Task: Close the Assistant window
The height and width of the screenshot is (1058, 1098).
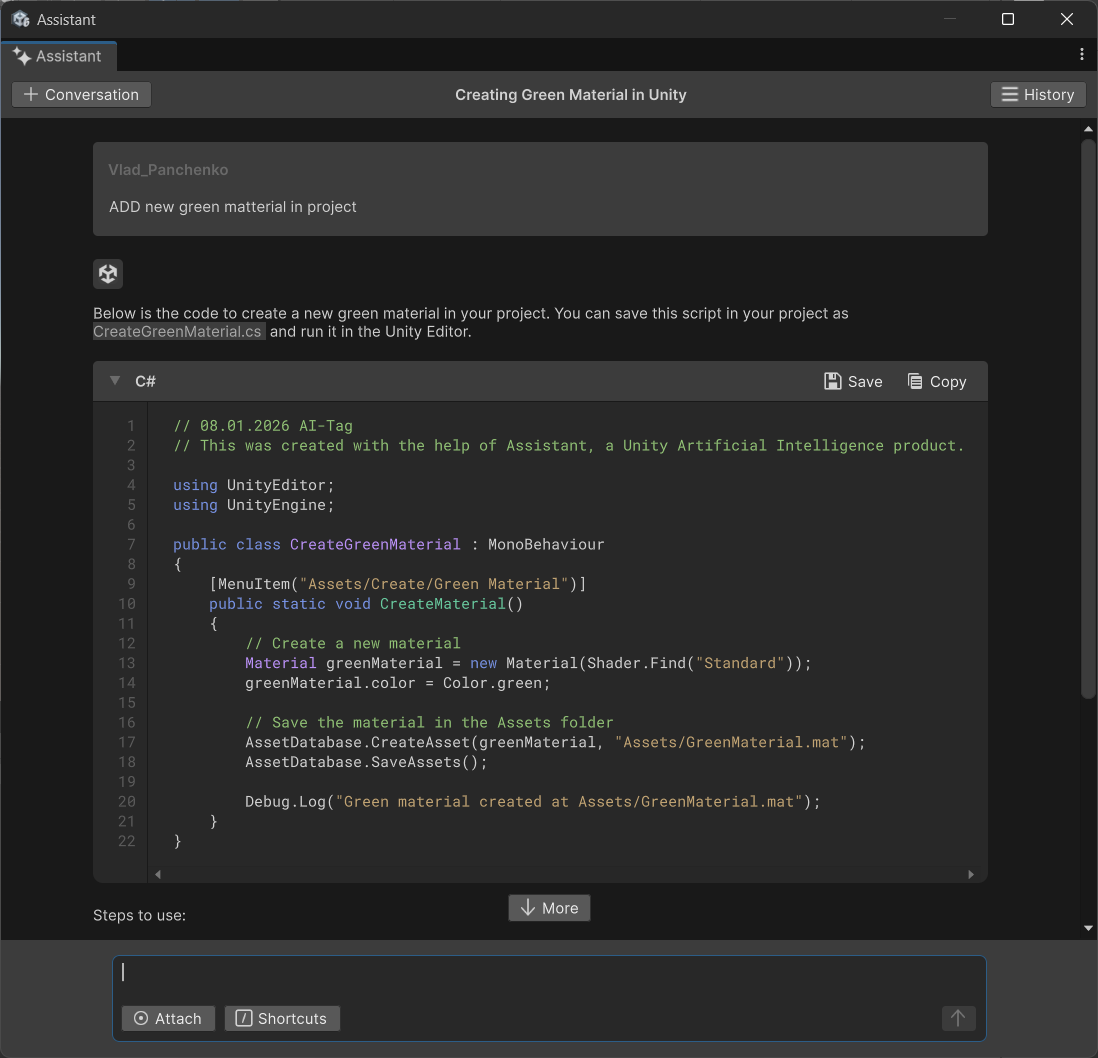Action: [1066, 19]
